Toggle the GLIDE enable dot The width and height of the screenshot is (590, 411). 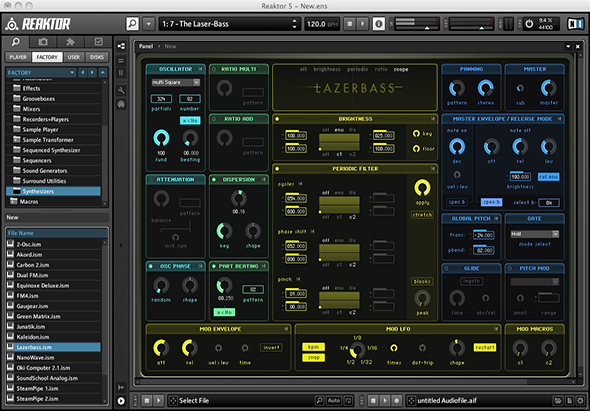pyautogui.click(x=446, y=268)
